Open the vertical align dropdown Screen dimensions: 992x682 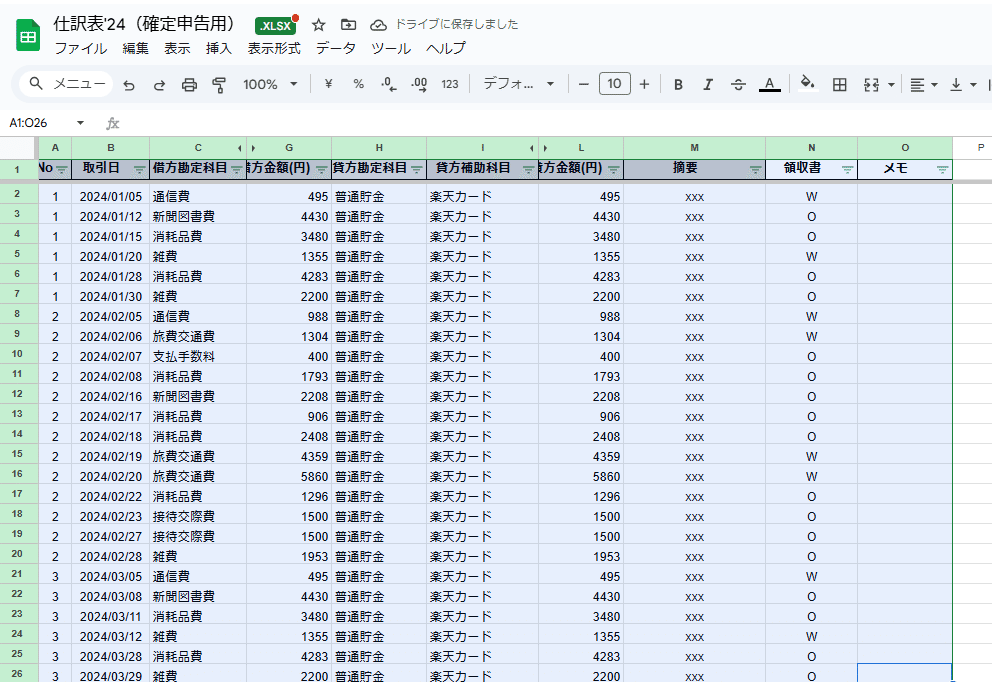[963, 84]
